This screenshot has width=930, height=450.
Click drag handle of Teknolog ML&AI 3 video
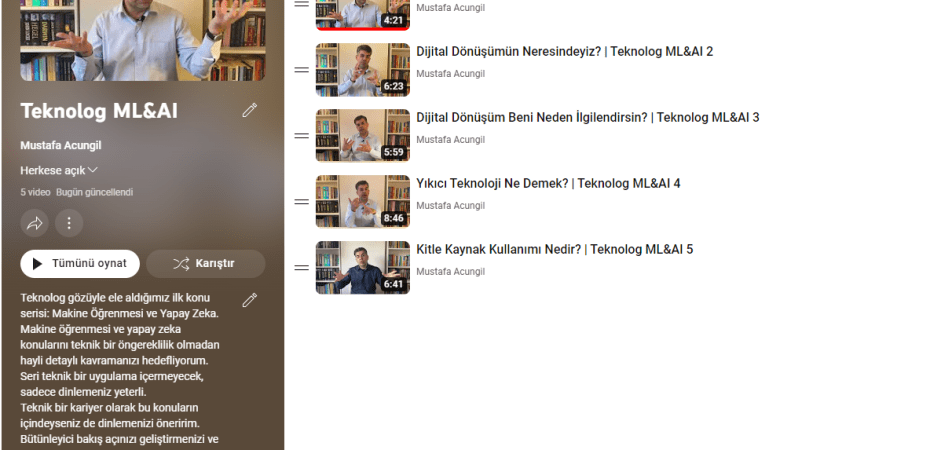click(x=301, y=136)
